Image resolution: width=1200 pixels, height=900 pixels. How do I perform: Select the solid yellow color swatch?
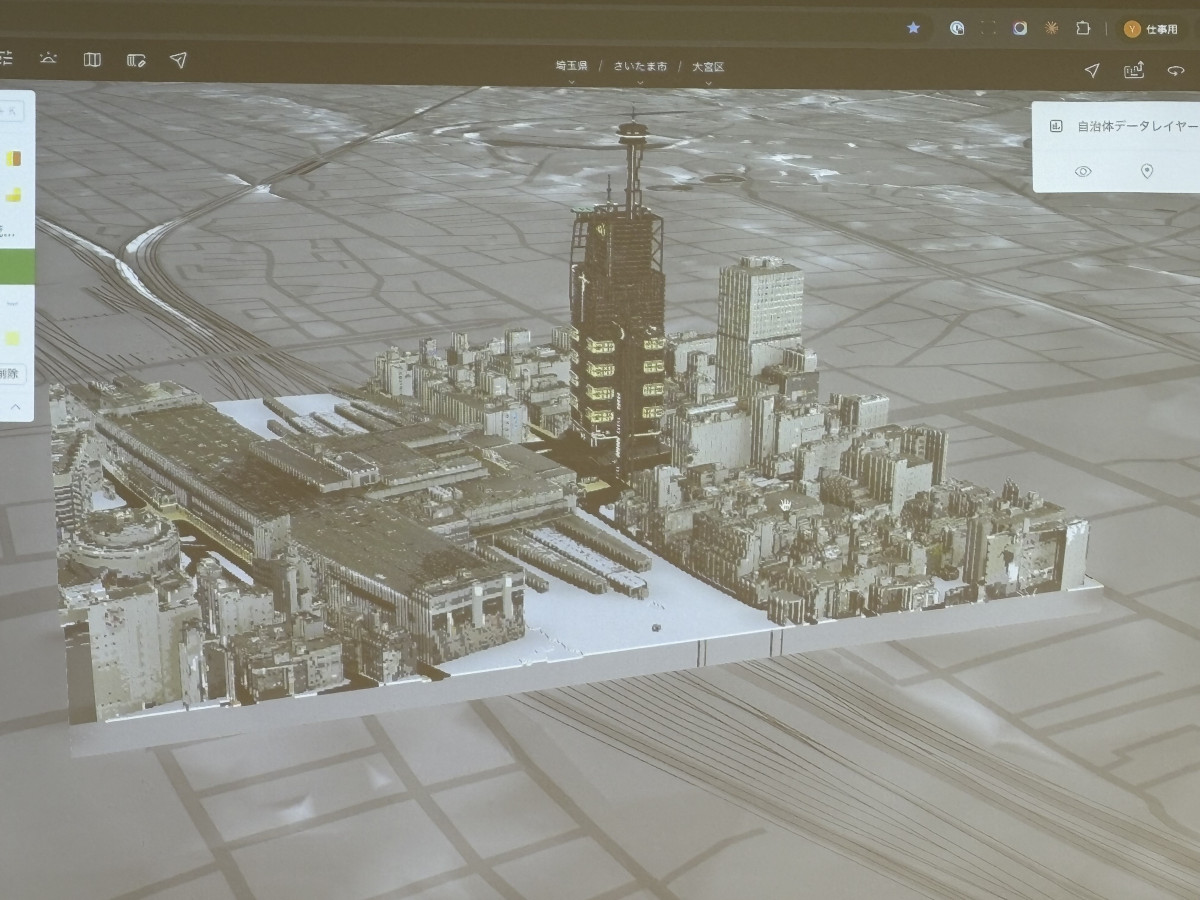(13, 338)
